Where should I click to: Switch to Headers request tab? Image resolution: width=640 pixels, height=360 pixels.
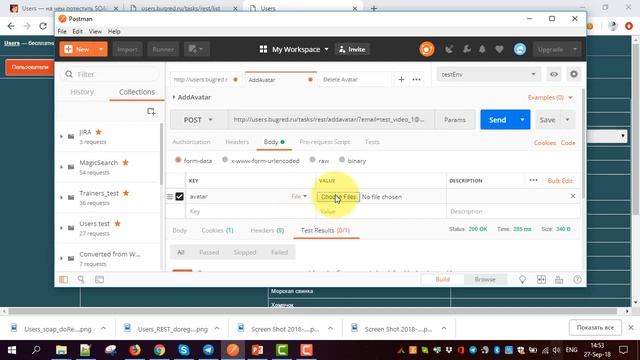(237, 142)
